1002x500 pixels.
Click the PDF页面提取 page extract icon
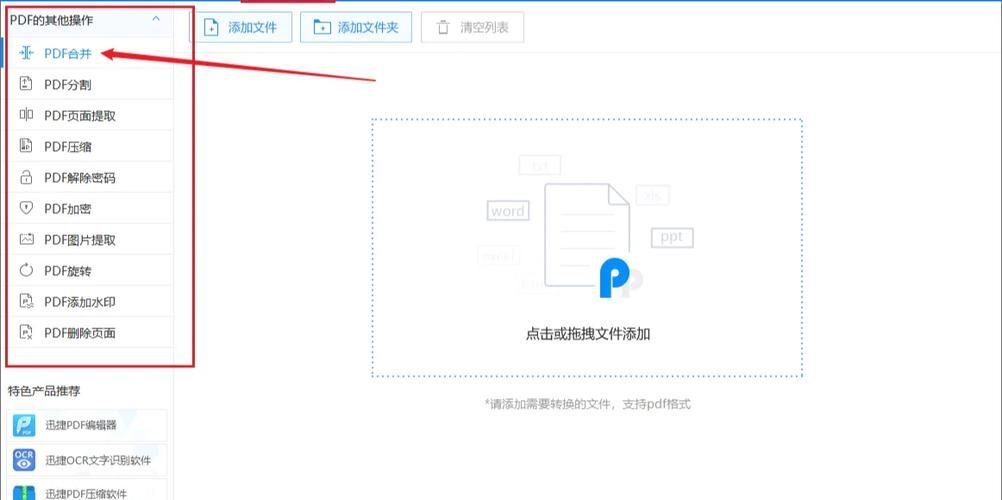point(26,115)
